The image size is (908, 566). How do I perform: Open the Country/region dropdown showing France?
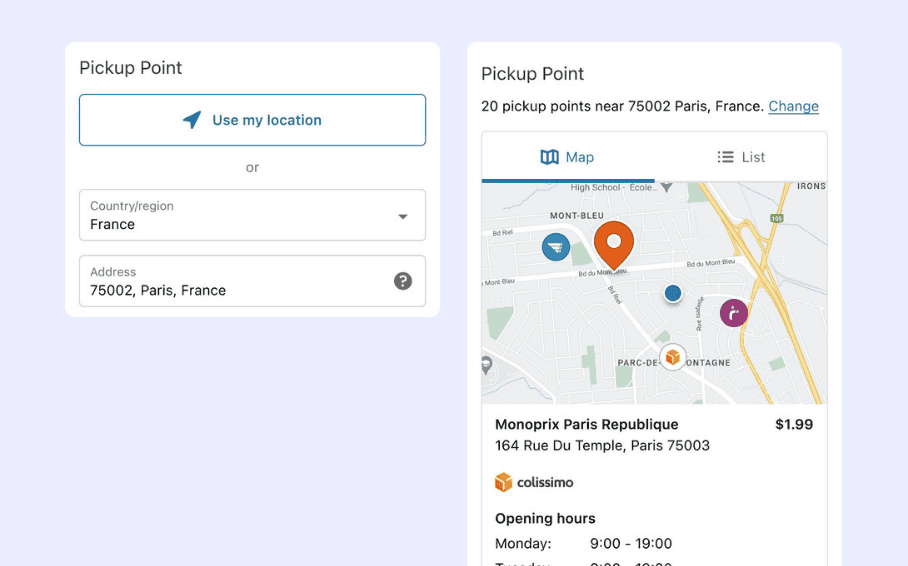(252, 215)
